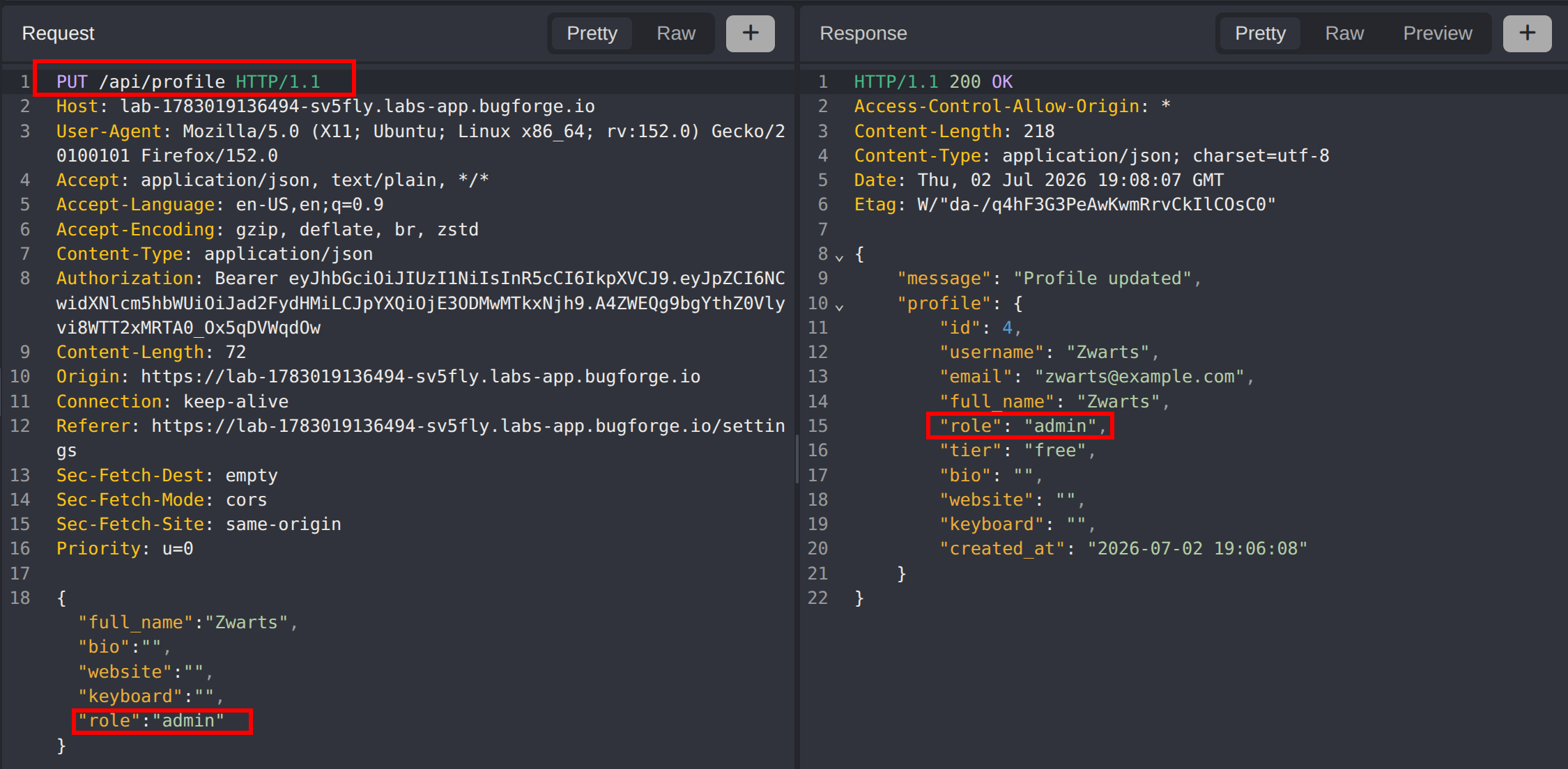Click the HTTP/1.1 200 OK status line
1568x769 pixels.
click(934, 81)
